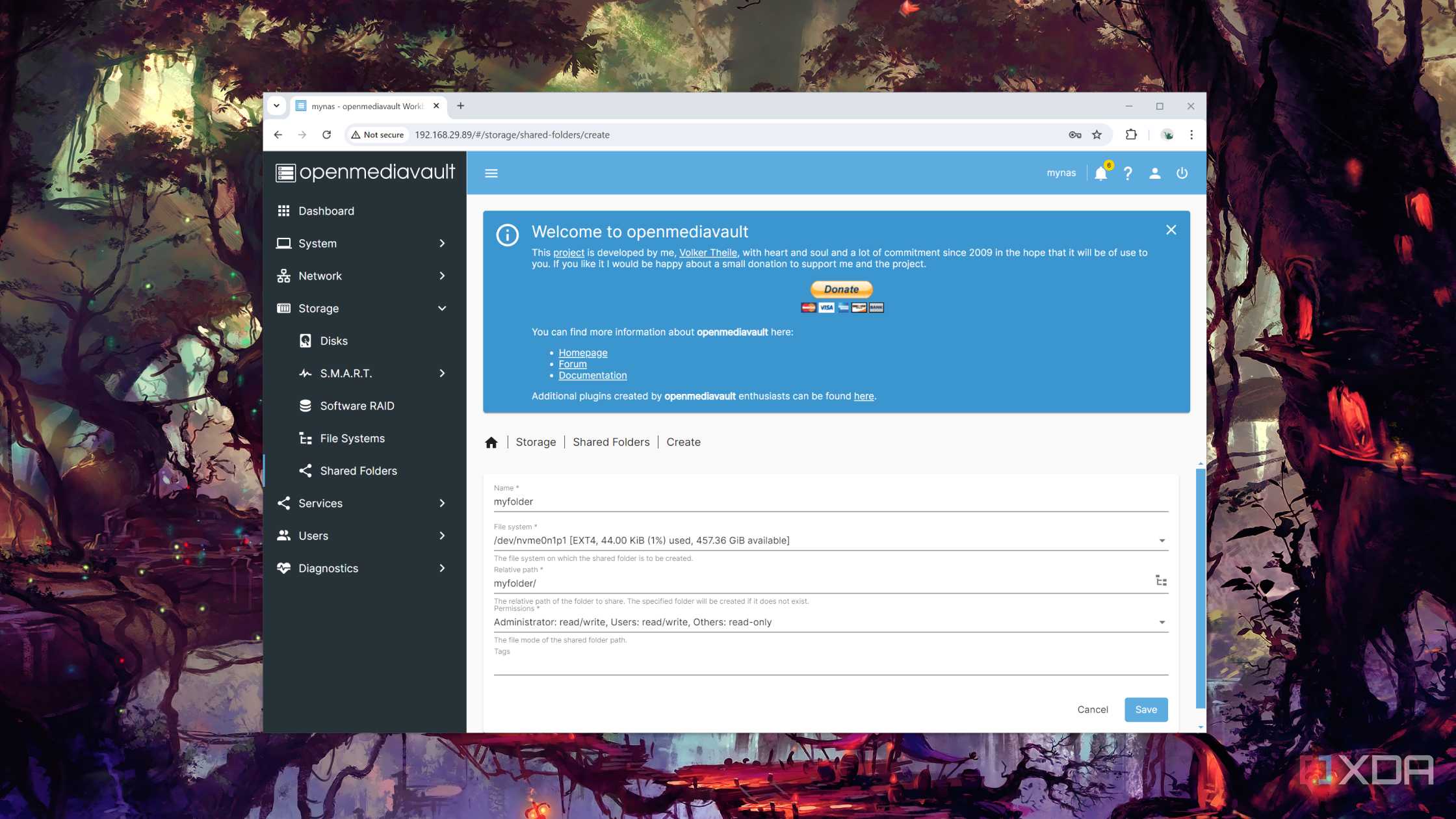
Task: Click the Name field containing myfolder
Action: tap(831, 502)
